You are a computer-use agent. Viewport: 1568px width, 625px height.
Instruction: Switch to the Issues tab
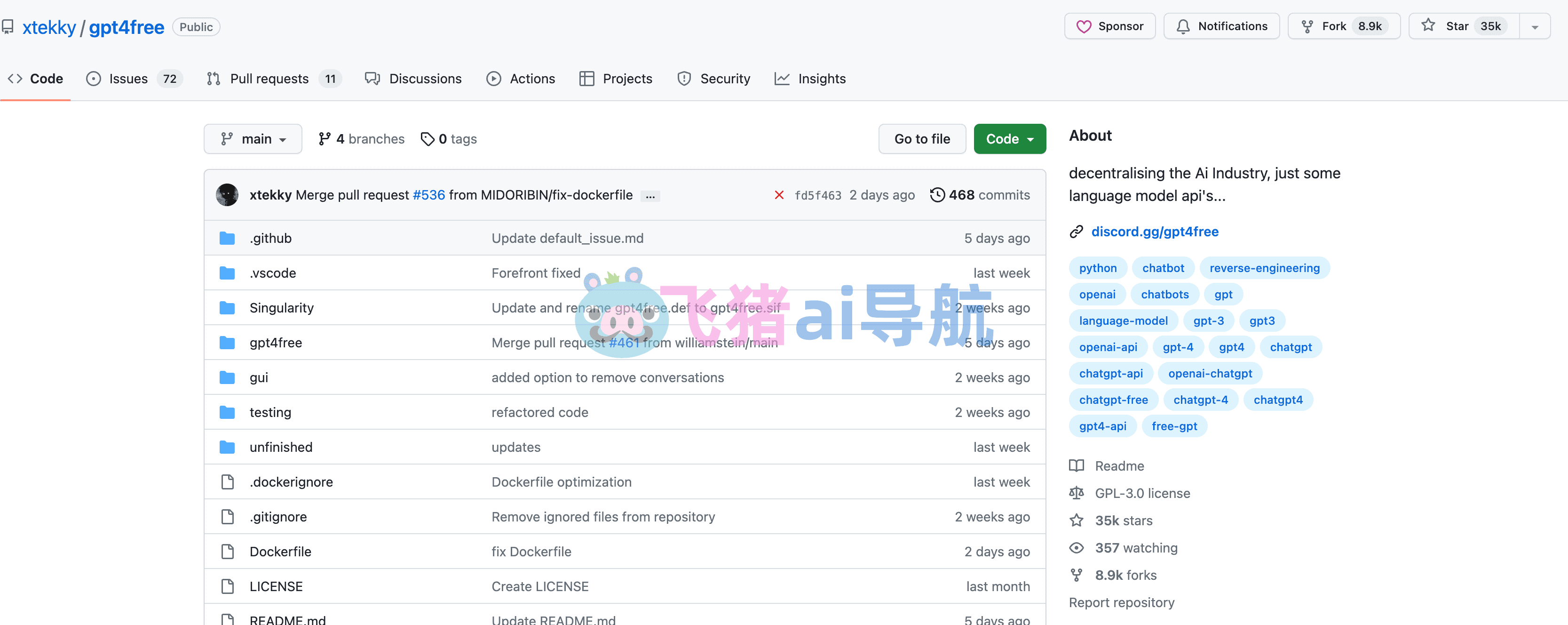[x=128, y=79]
